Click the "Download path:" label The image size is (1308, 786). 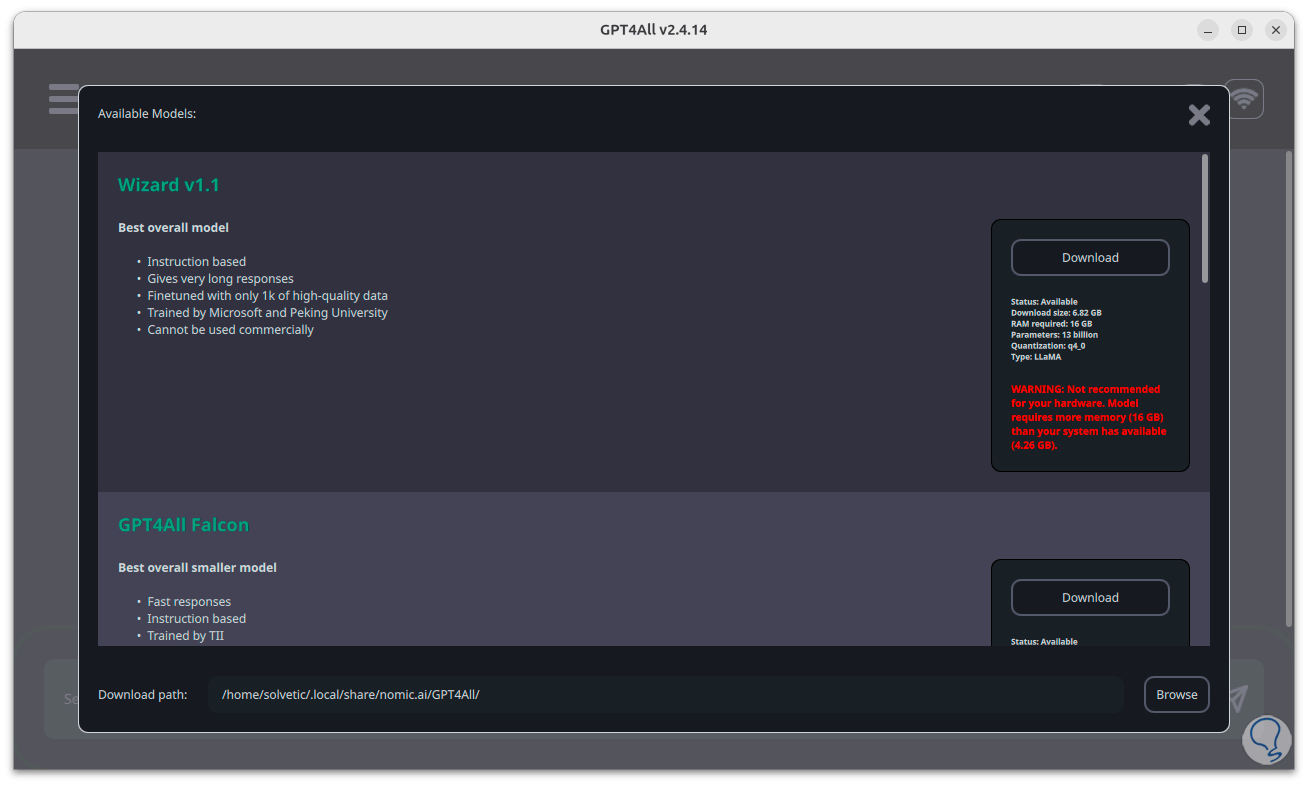pos(143,695)
